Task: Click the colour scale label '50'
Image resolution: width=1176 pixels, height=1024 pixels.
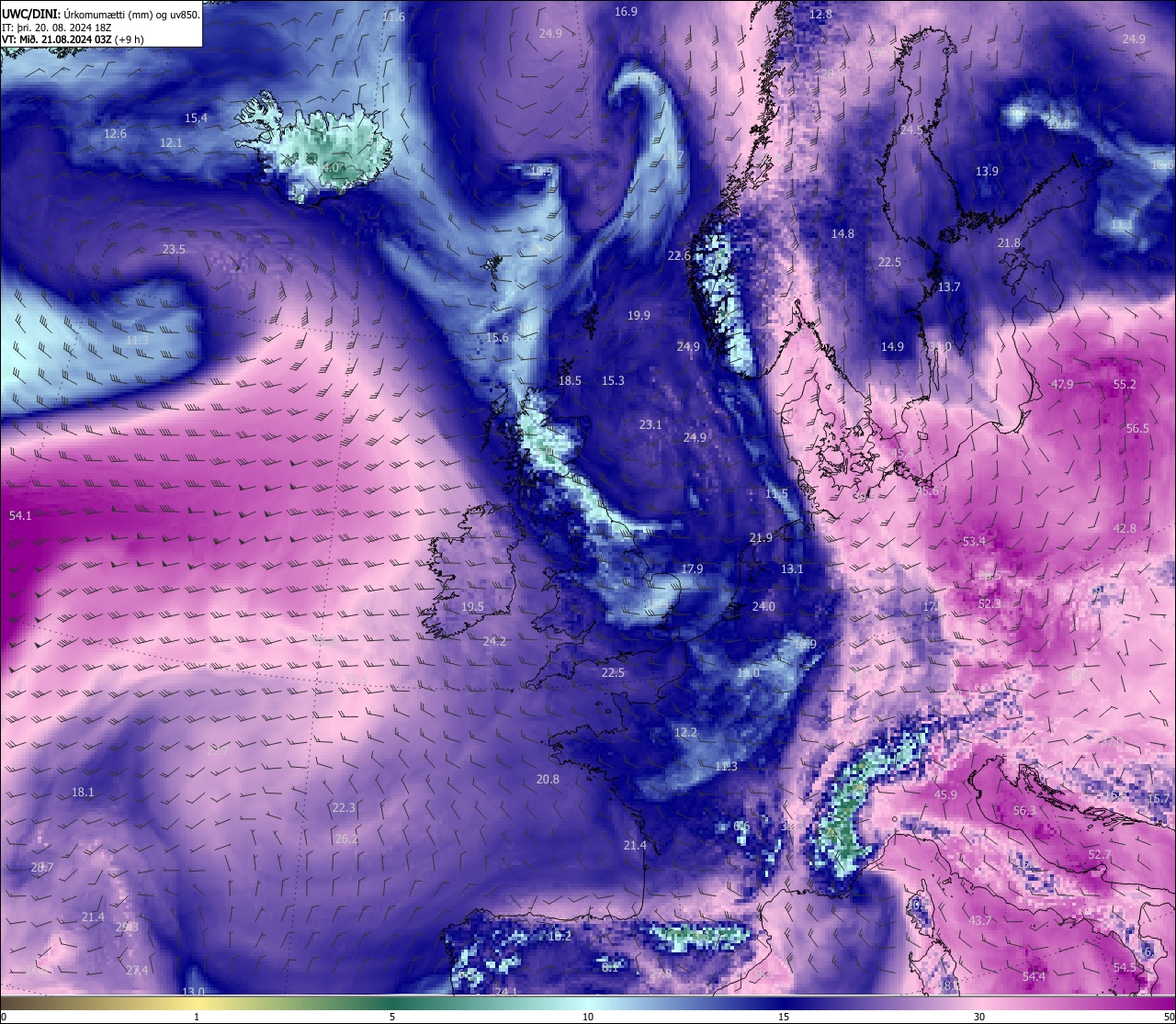Action: [x=1169, y=1017]
